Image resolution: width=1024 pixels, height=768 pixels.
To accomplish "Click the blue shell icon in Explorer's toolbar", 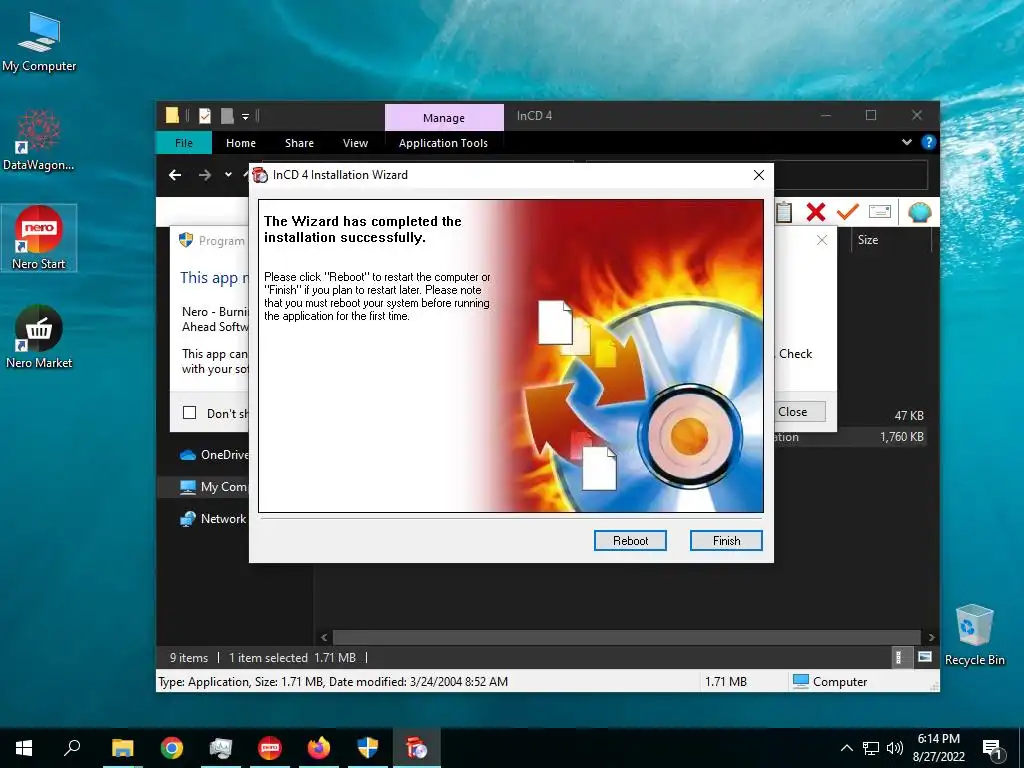I will pos(920,212).
